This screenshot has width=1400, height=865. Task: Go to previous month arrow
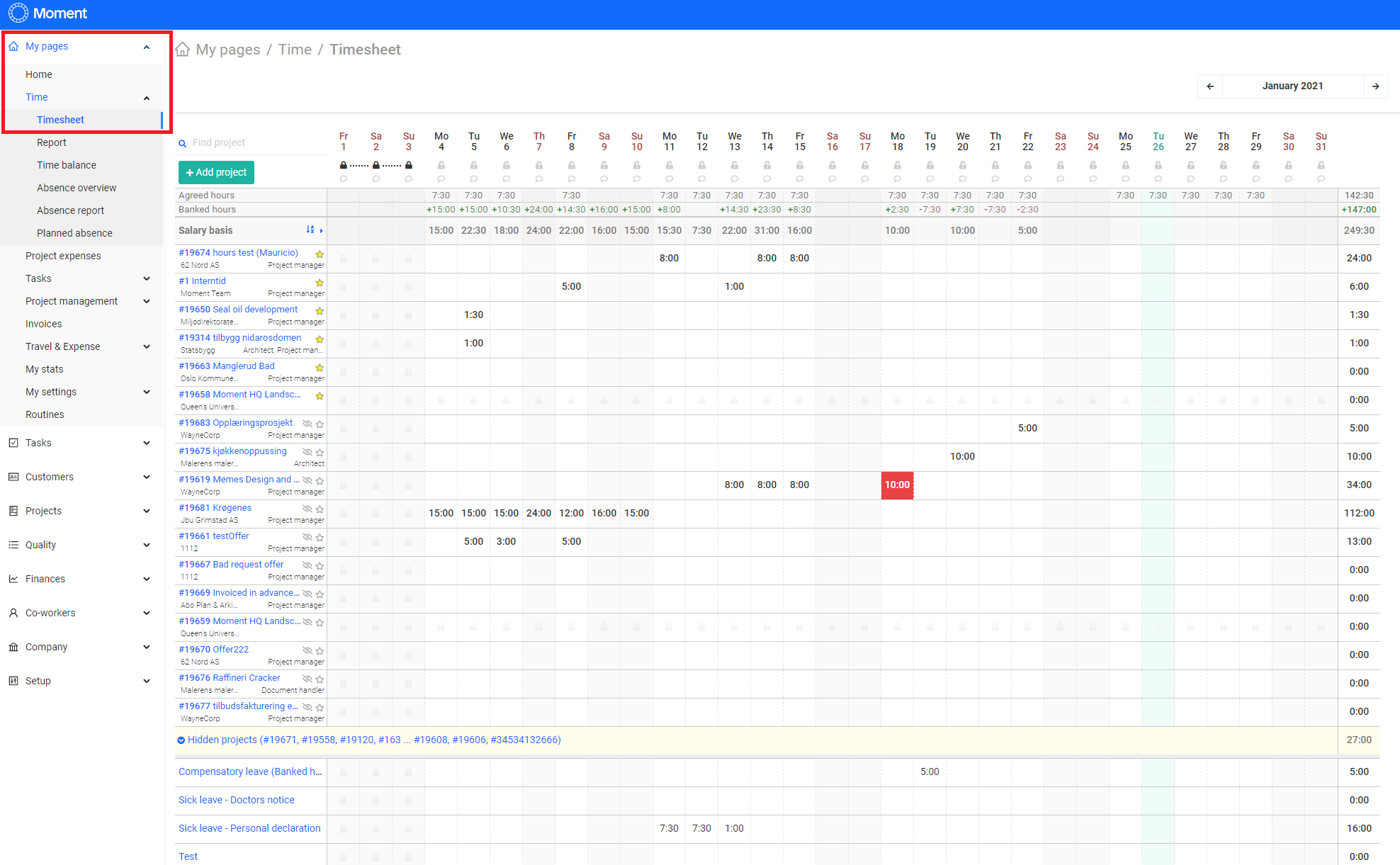tap(1210, 86)
